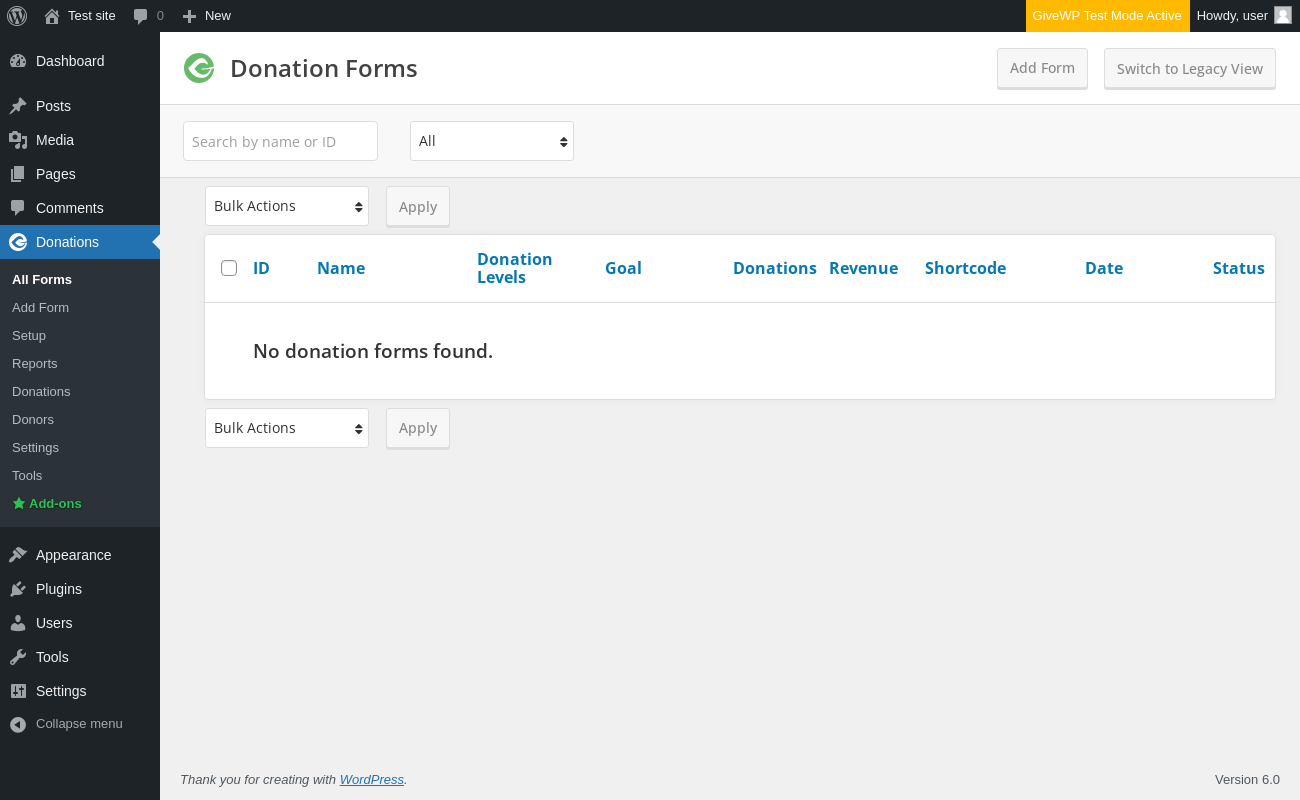
Task: Focus the Search by name or ID field
Action: [280, 141]
